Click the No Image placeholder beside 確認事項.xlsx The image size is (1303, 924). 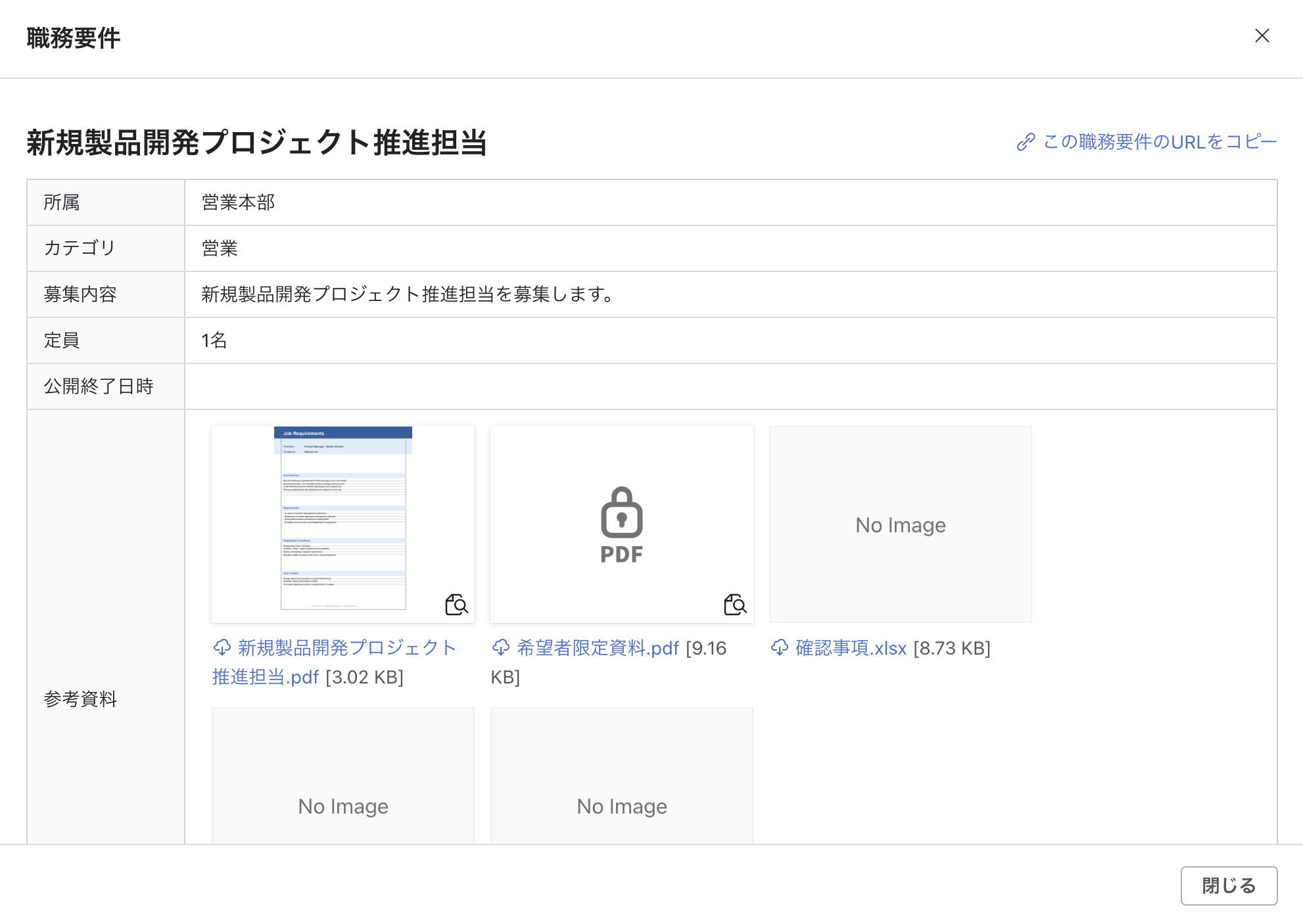[x=899, y=524]
